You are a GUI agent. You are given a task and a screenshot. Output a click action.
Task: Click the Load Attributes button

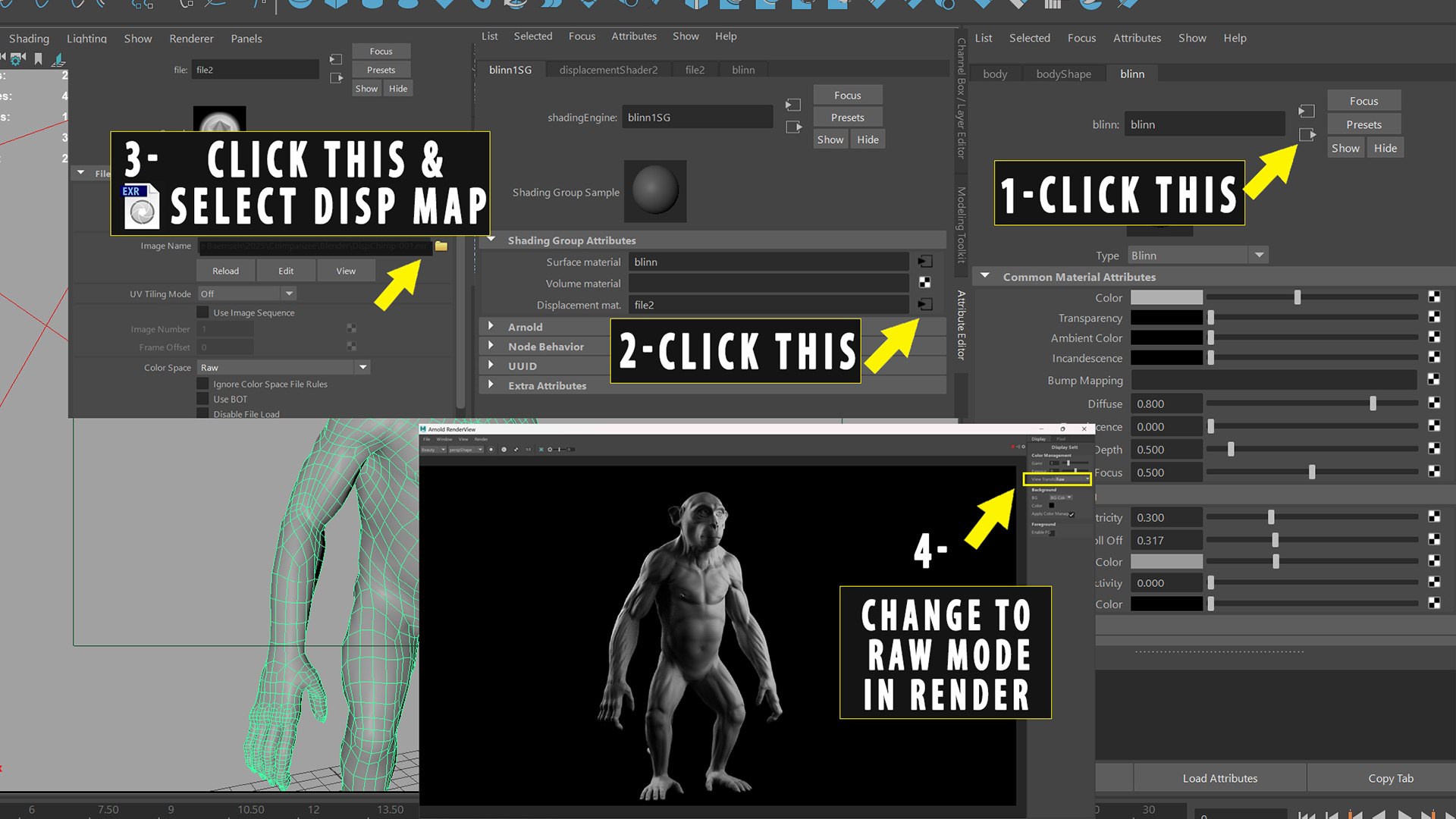pos(1219,778)
